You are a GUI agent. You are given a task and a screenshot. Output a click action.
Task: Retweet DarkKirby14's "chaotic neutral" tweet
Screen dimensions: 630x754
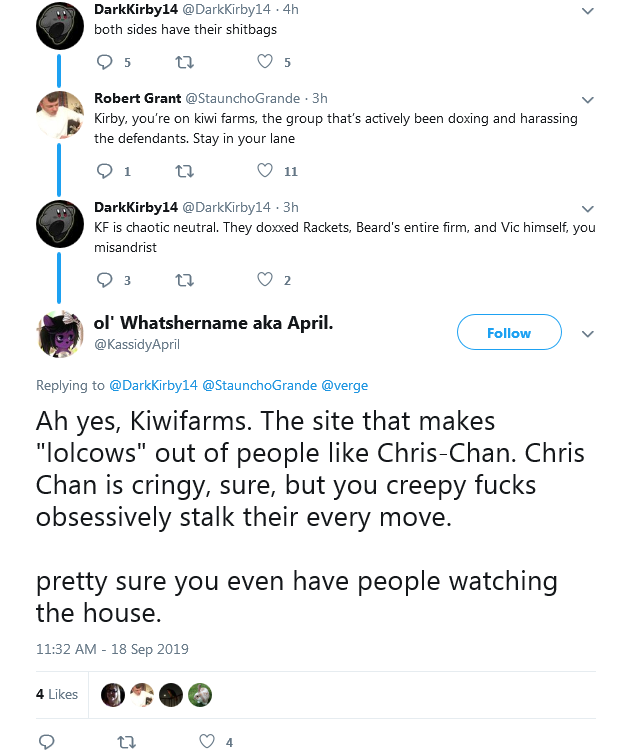184,280
